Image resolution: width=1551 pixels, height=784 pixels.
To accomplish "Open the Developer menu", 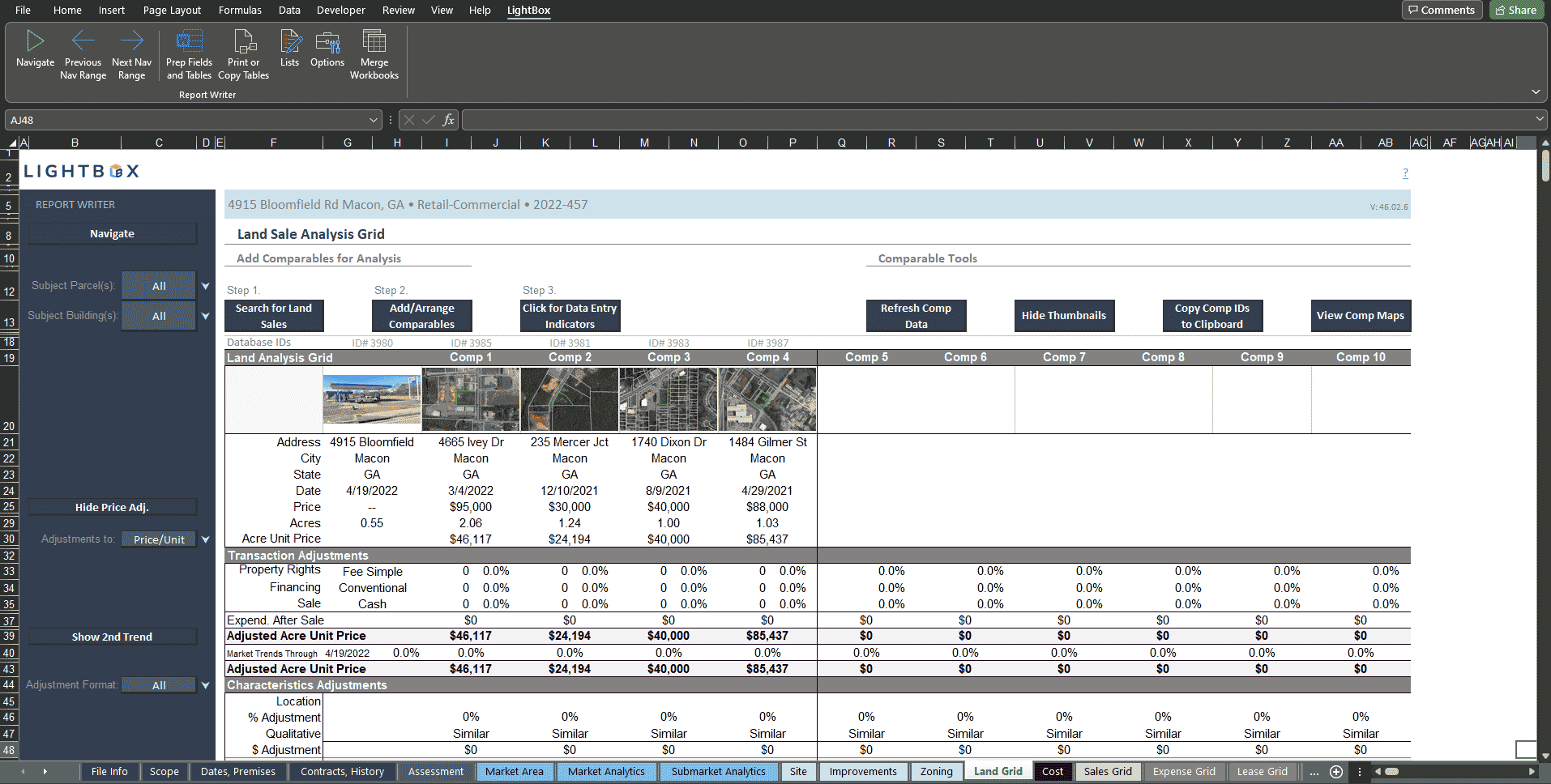I will pos(340,10).
